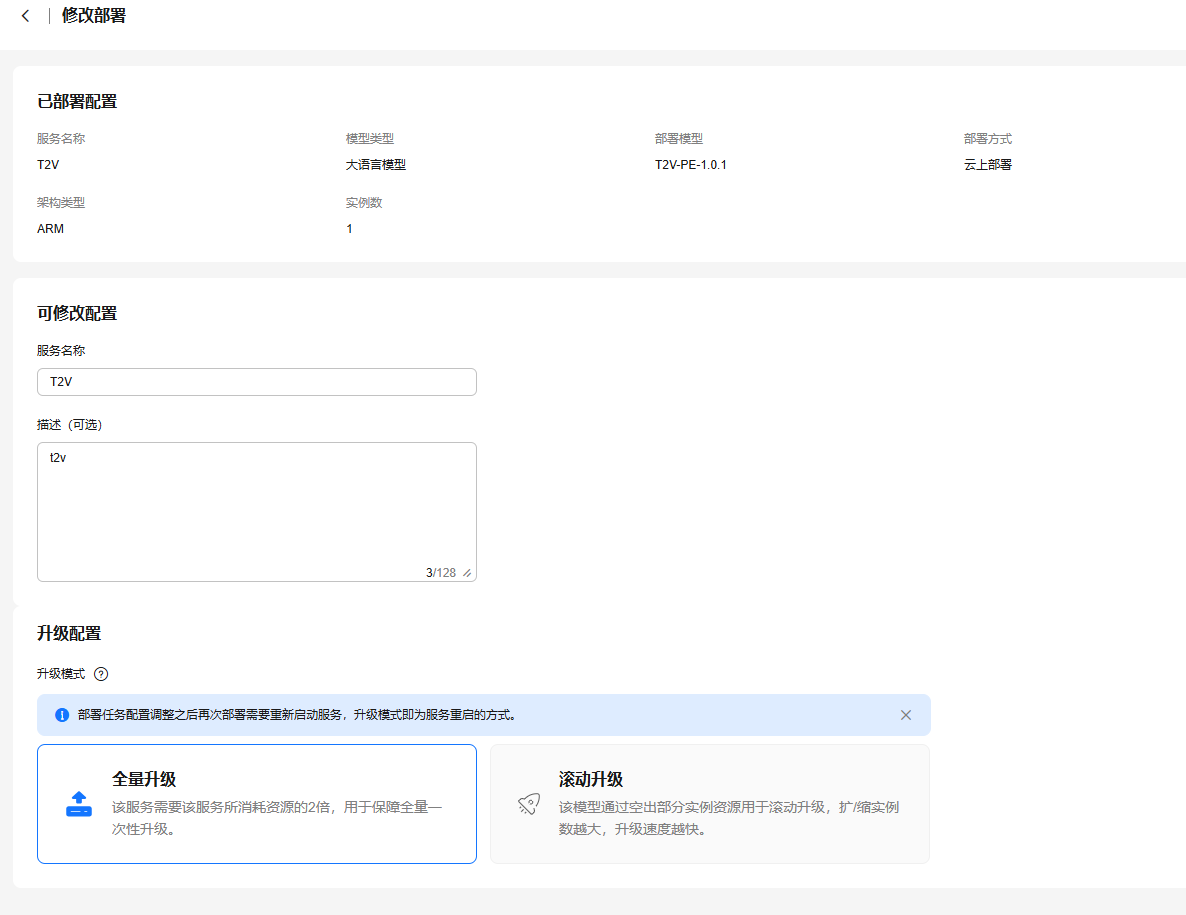Dismiss the upgrade mode info banner

tap(905, 715)
